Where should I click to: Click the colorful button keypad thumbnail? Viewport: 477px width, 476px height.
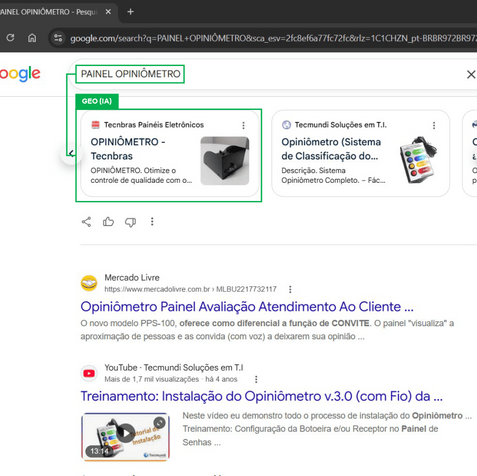pyautogui.click(x=418, y=161)
